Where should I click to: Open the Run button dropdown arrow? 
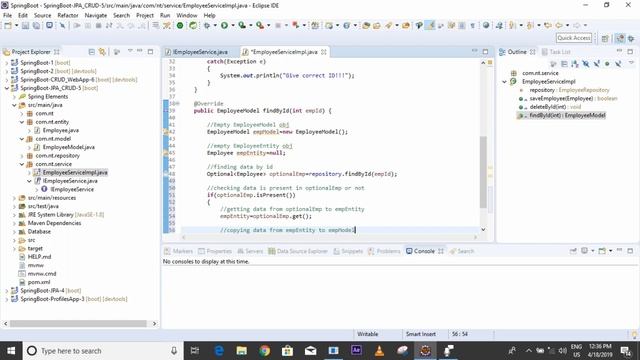233,25
